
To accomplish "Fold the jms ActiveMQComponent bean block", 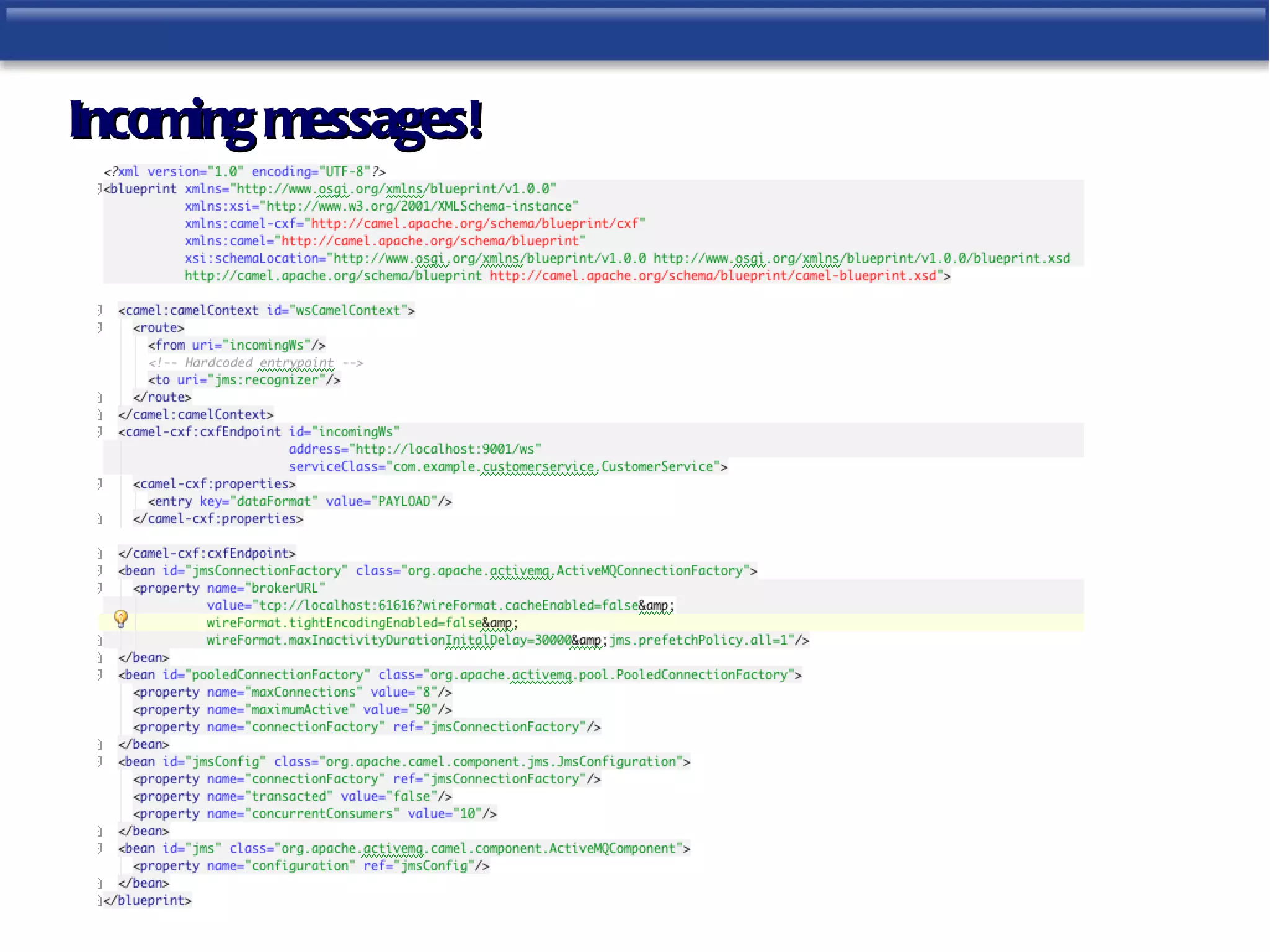I will (x=100, y=848).
